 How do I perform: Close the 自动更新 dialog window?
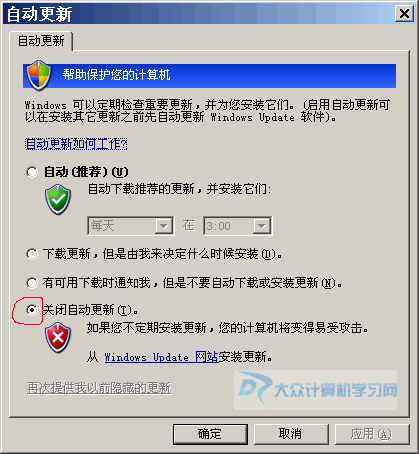click(x=404, y=14)
